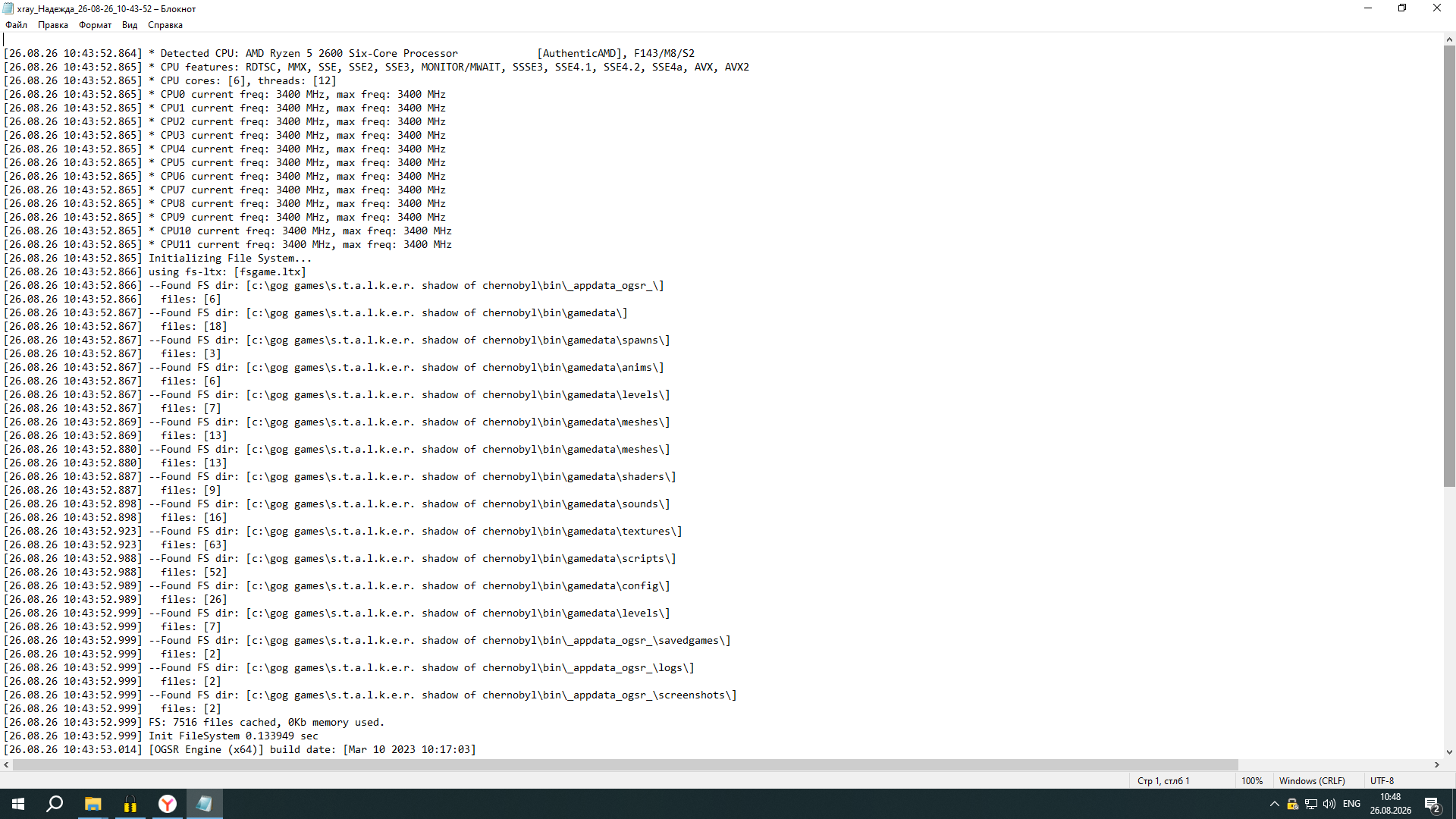Open File Explorer from the taskbar
Image resolution: width=1456 pixels, height=819 pixels.
[x=93, y=804]
